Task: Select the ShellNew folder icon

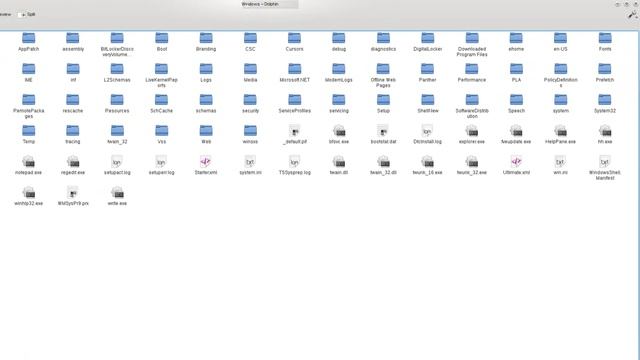Action: coord(427,100)
